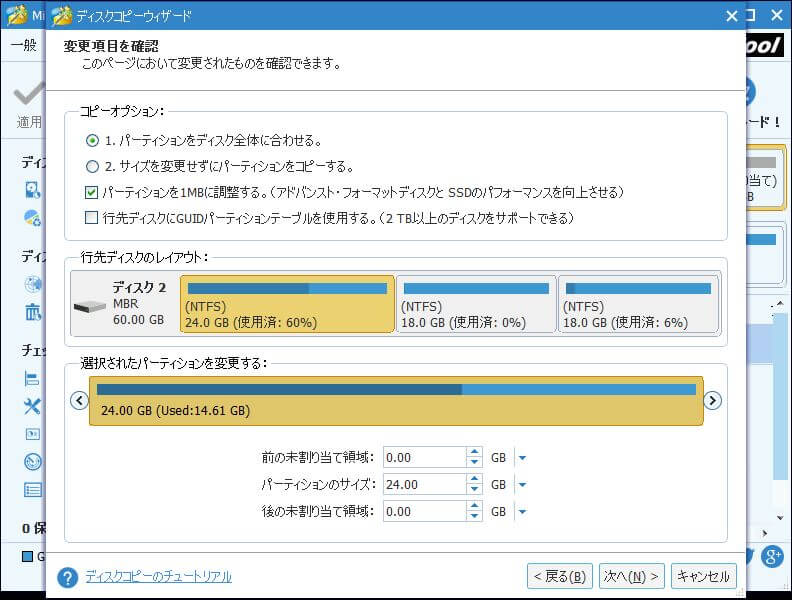Click the キャンセル button
The width and height of the screenshot is (792, 600).
pyautogui.click(x=704, y=576)
